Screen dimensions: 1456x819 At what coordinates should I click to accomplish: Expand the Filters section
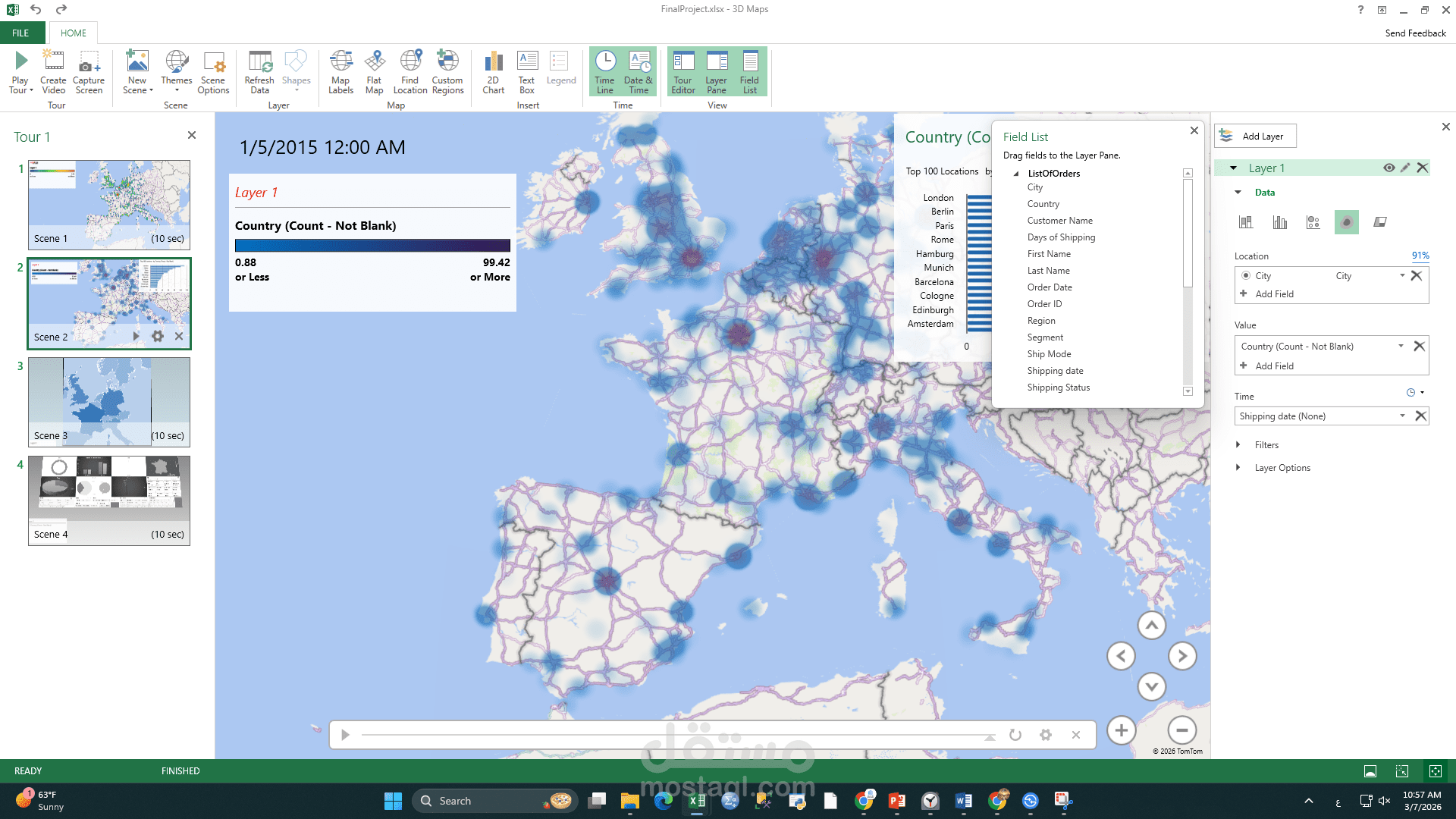pyautogui.click(x=1238, y=445)
